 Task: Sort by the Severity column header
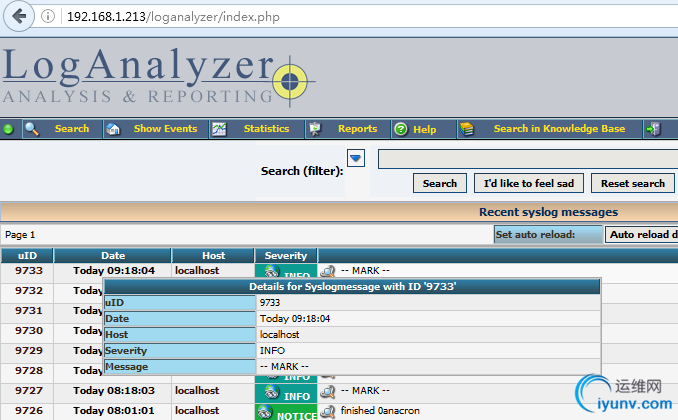pyautogui.click(x=286, y=256)
